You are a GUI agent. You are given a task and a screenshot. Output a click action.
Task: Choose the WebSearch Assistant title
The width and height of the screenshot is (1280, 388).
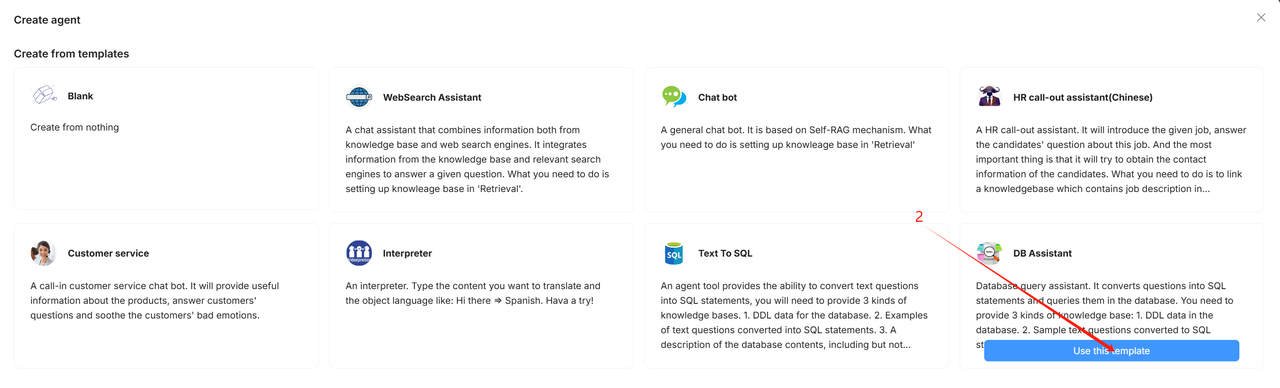[432, 97]
